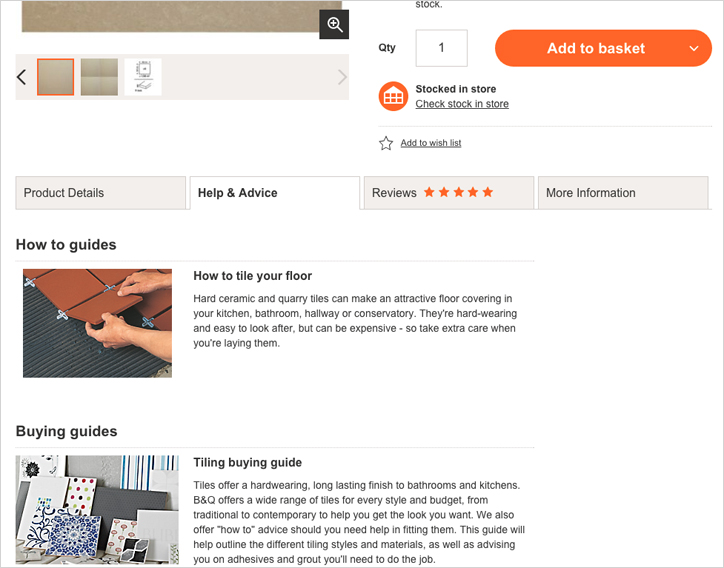Click the magnifier zoom icon on product image
Viewport: 724px width, 568px height.
click(x=334, y=24)
